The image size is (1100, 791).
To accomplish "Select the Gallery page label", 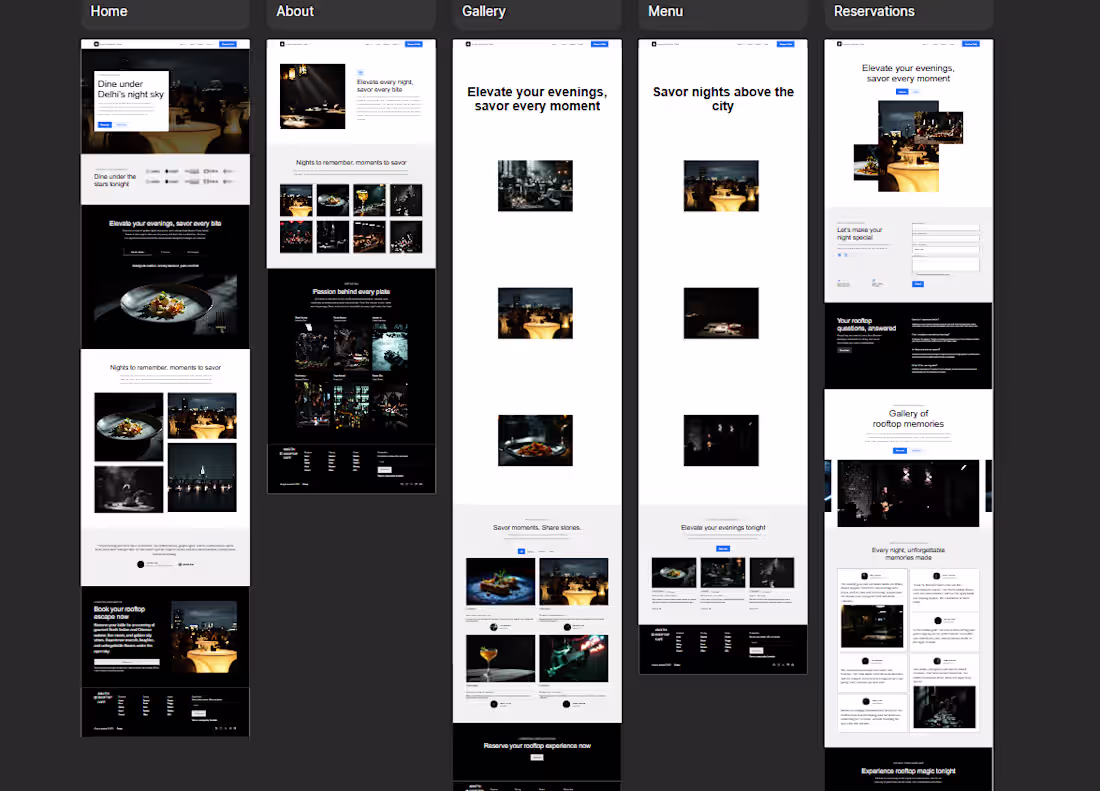I will [x=483, y=11].
